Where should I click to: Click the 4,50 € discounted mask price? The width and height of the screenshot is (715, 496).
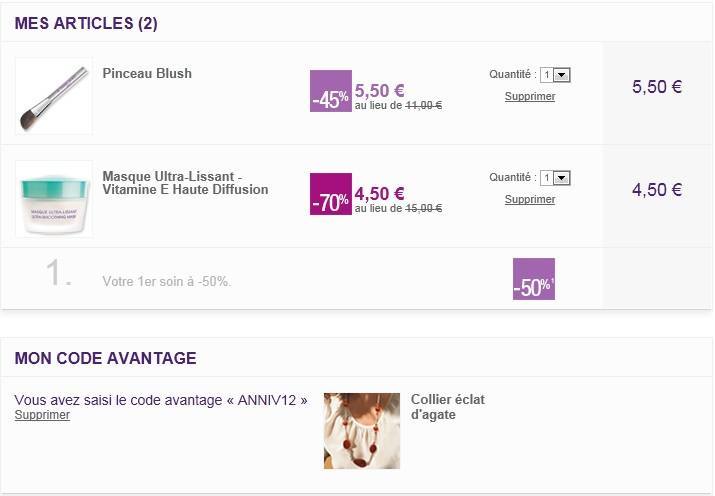point(379,193)
